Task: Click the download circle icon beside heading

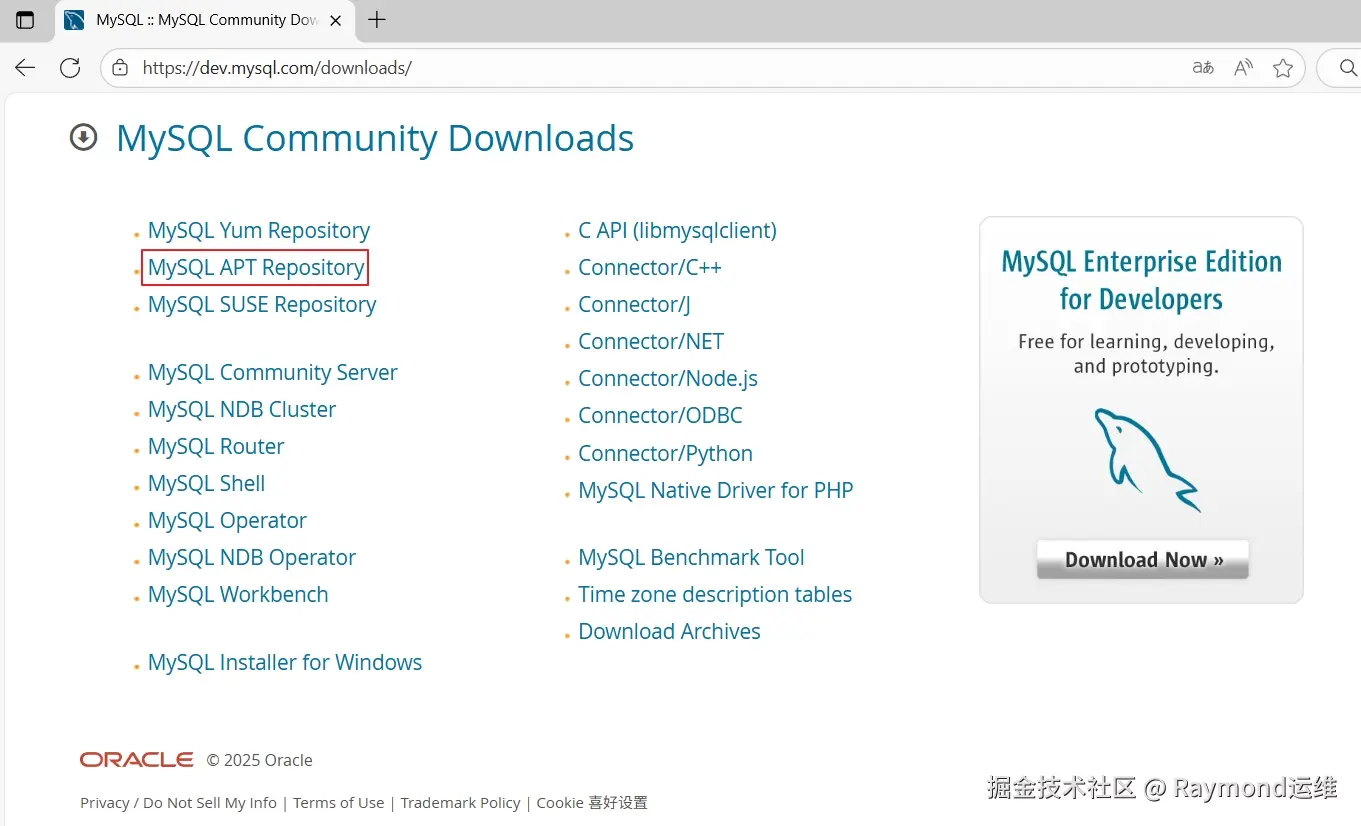Action: (83, 137)
